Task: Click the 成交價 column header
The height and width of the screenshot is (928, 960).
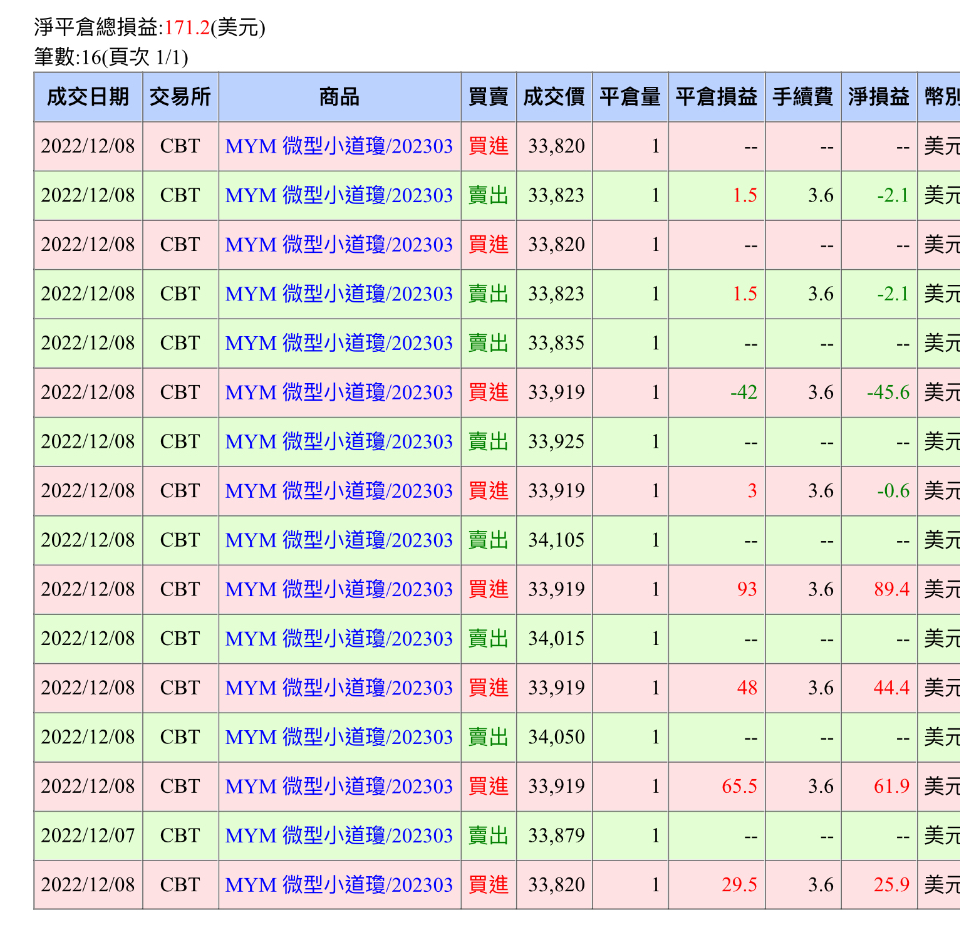Action: [553, 97]
